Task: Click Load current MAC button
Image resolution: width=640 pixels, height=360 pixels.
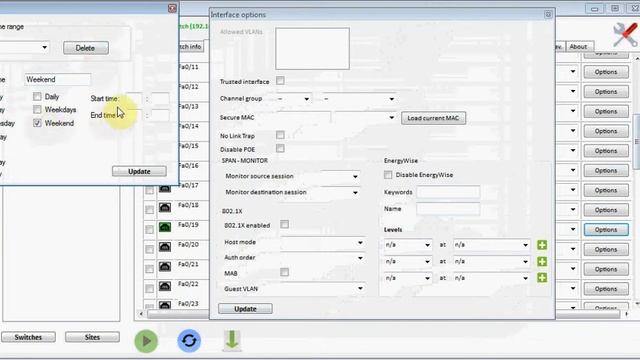Action: point(433,118)
